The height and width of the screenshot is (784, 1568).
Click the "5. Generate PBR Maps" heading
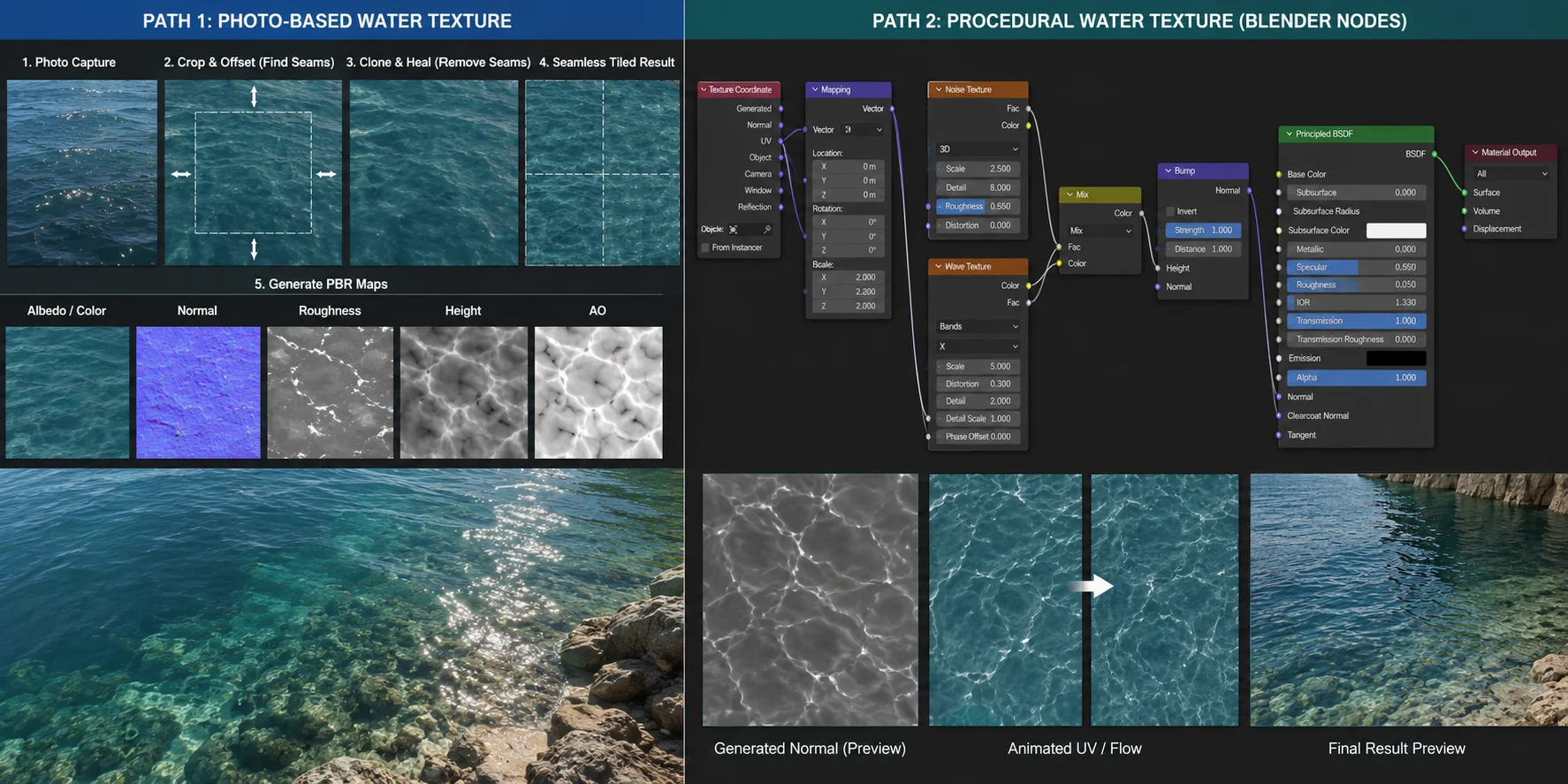[x=322, y=284]
